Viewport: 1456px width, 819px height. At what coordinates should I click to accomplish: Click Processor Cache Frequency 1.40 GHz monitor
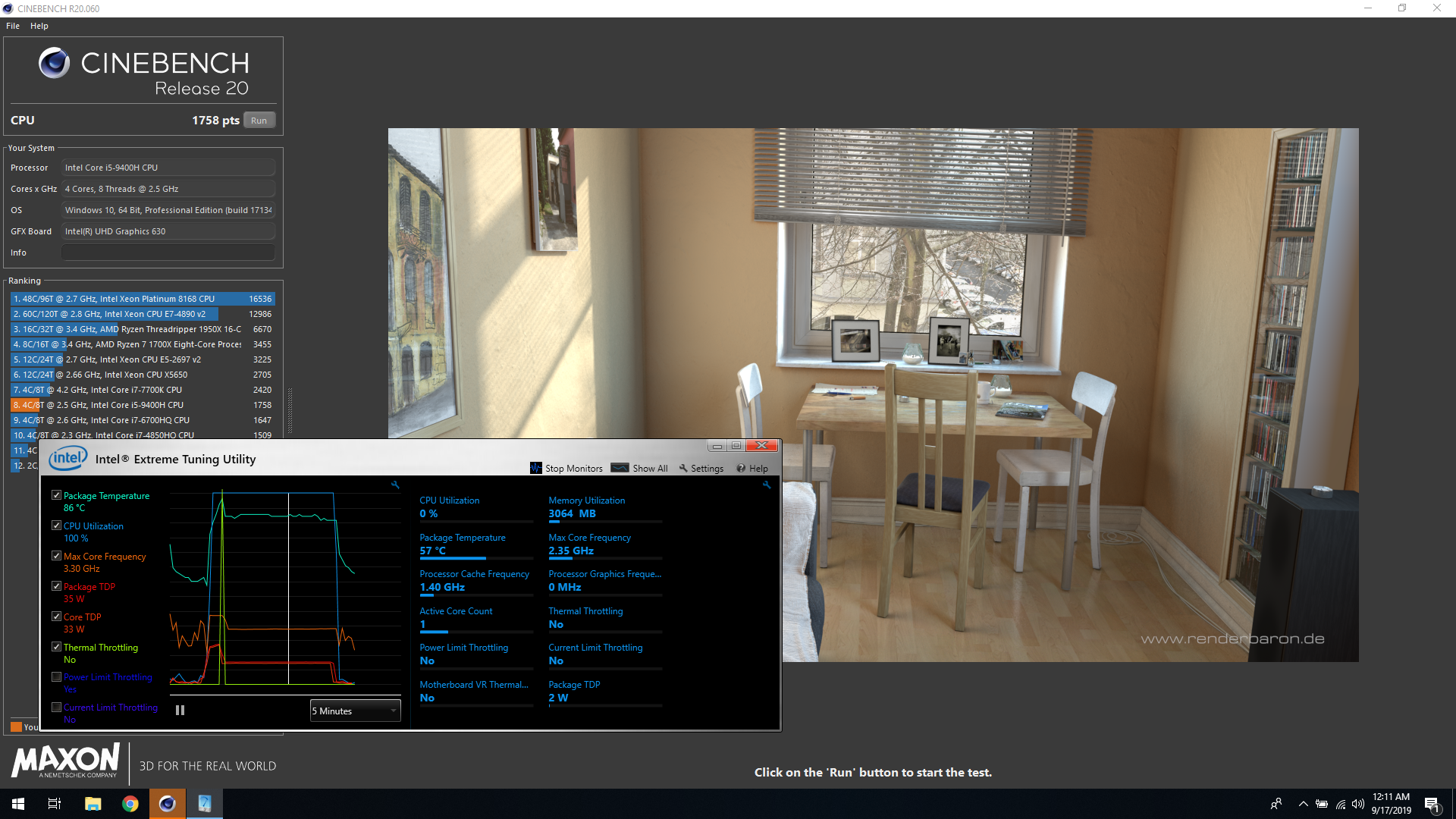pyautogui.click(x=442, y=587)
